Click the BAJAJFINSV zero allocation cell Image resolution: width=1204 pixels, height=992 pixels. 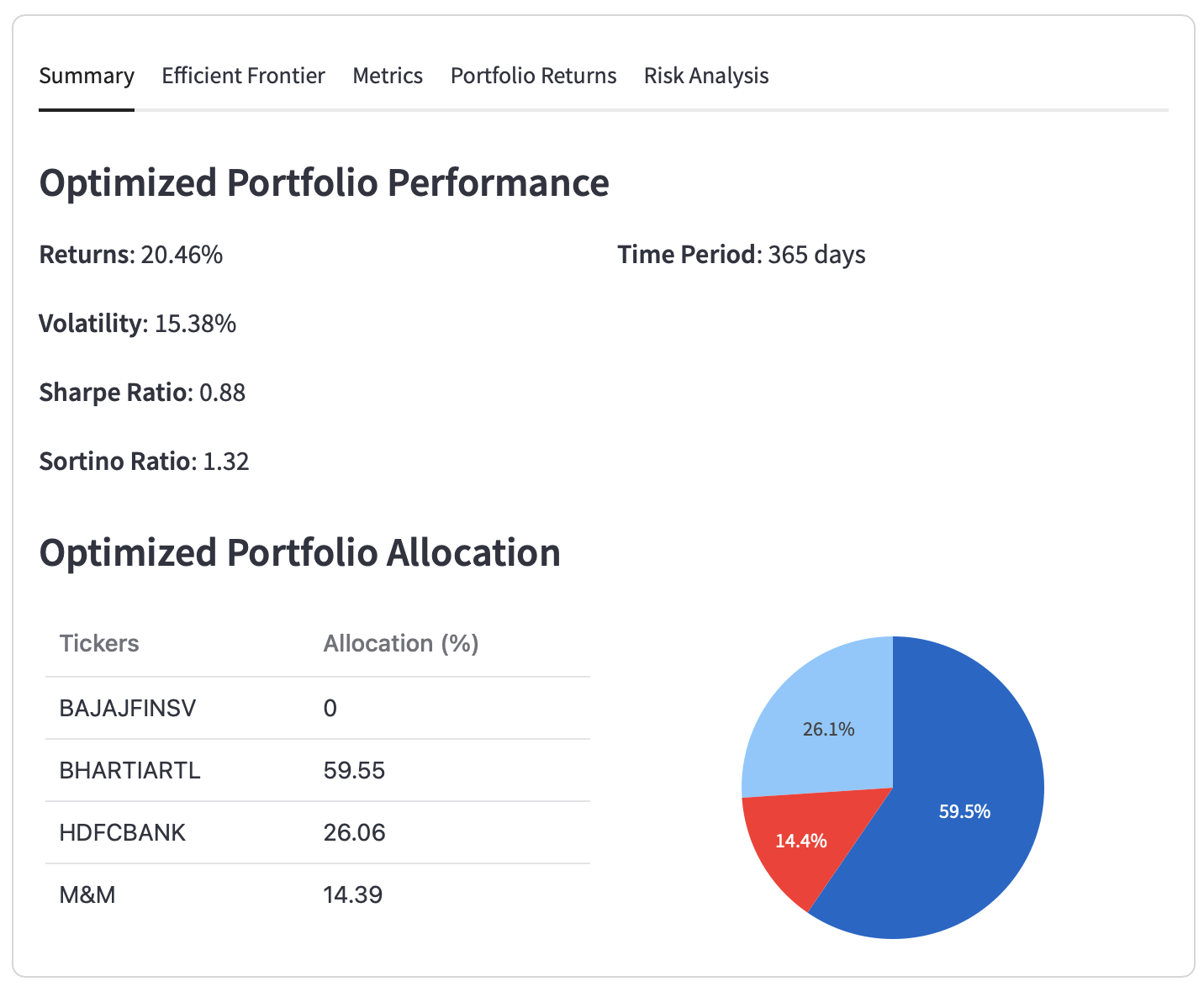[x=330, y=709]
